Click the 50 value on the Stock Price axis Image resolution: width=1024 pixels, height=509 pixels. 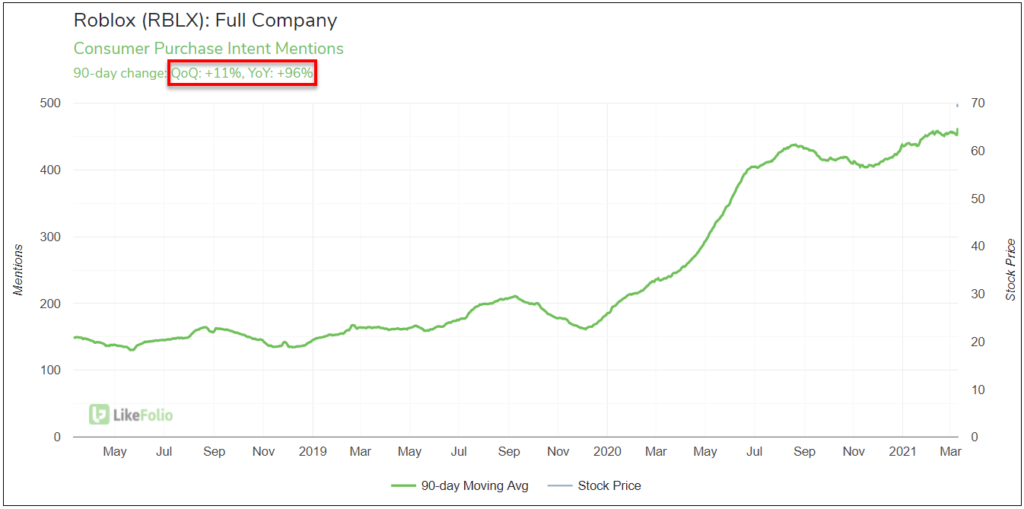(x=978, y=199)
